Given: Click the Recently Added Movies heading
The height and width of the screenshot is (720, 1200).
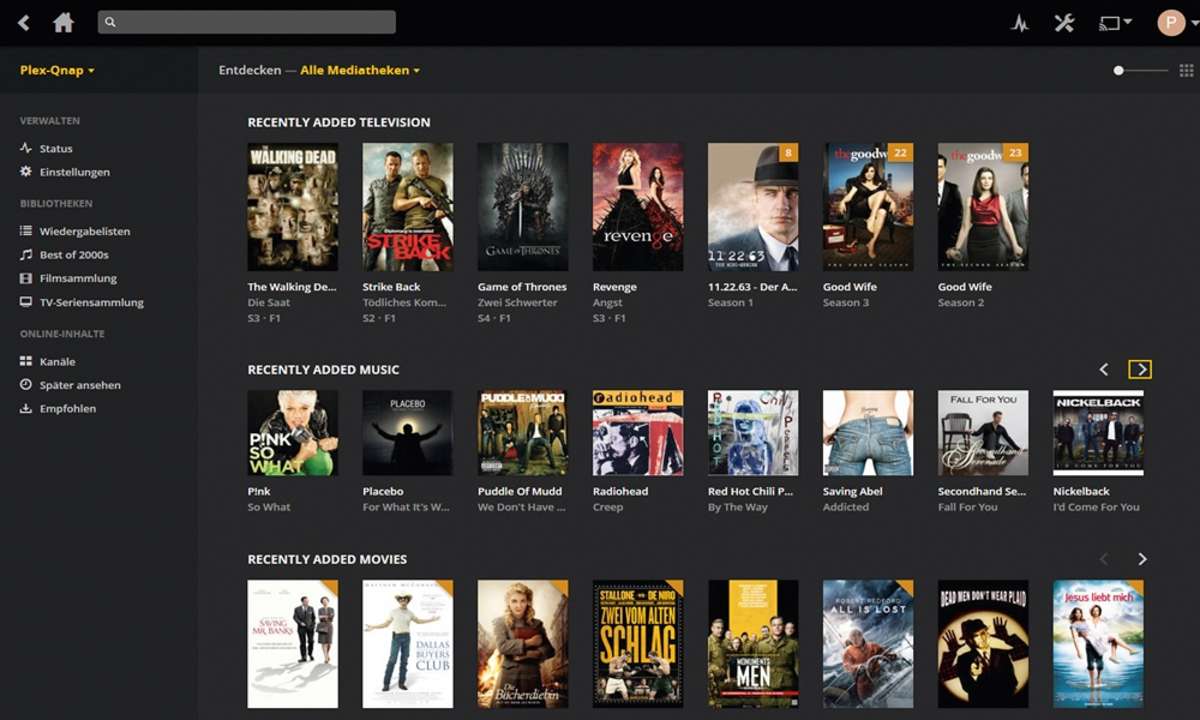Looking at the screenshot, I should (x=328, y=559).
